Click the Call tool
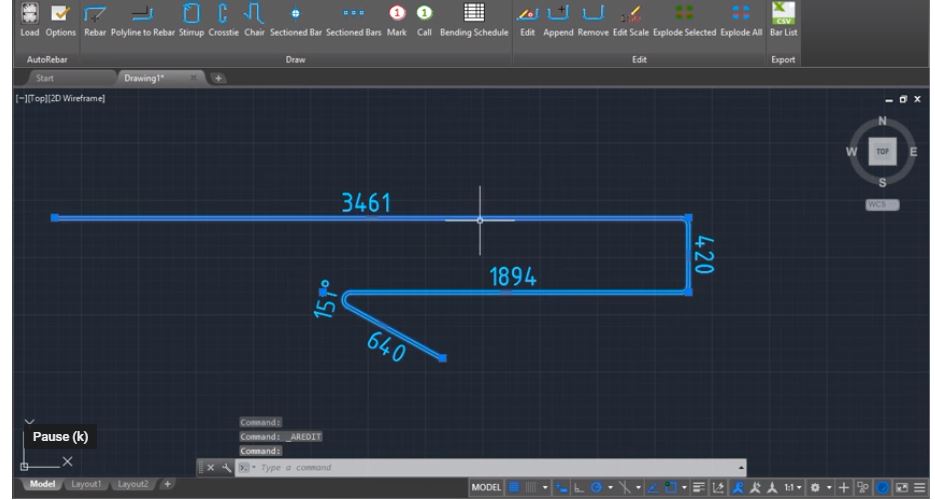The height and width of the screenshot is (500, 935). pos(424,19)
